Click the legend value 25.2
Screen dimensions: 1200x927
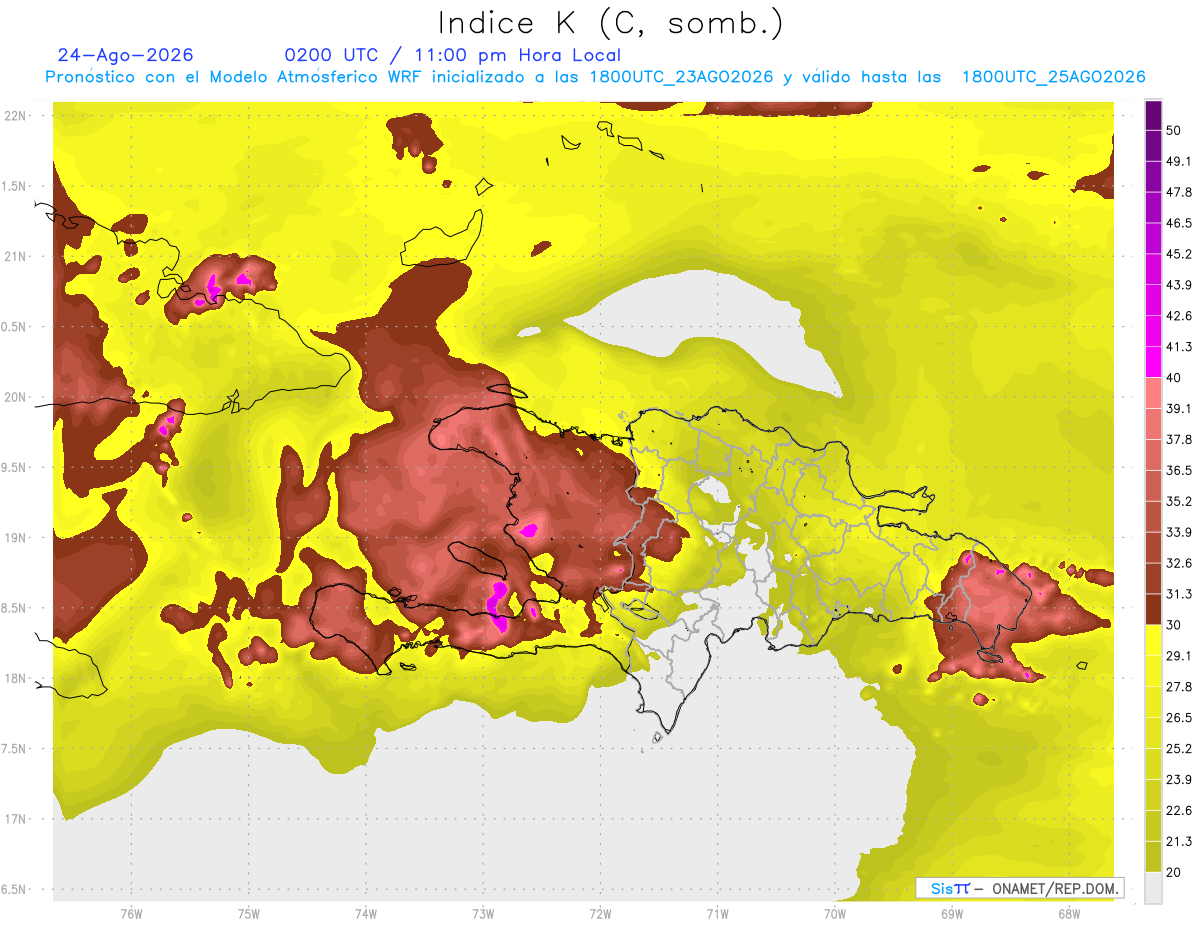pos(1180,749)
